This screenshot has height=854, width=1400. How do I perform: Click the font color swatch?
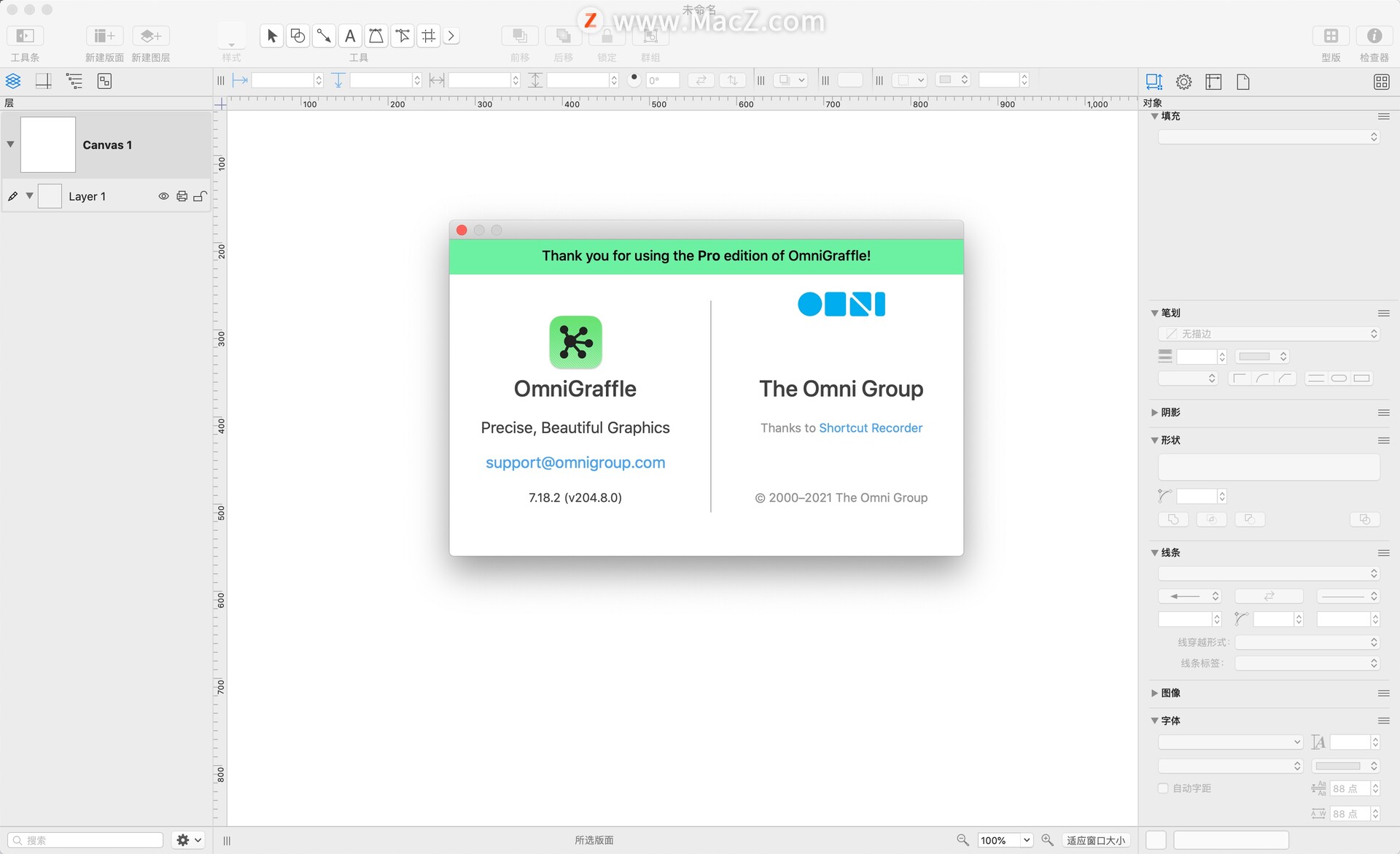tap(1337, 766)
